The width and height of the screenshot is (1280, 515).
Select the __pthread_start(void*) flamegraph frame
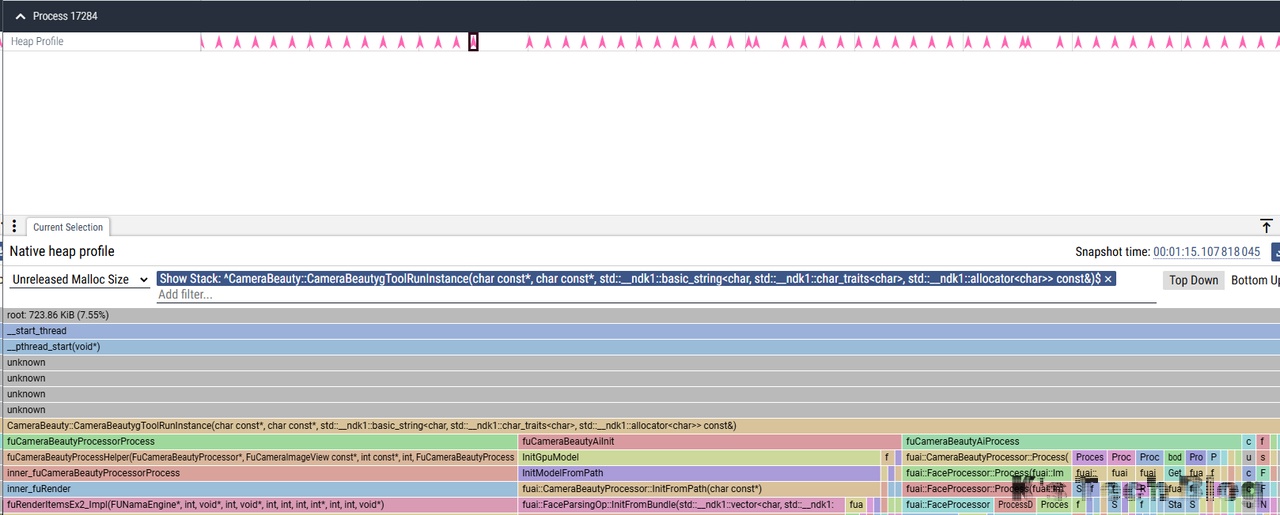pyautogui.click(x=640, y=347)
